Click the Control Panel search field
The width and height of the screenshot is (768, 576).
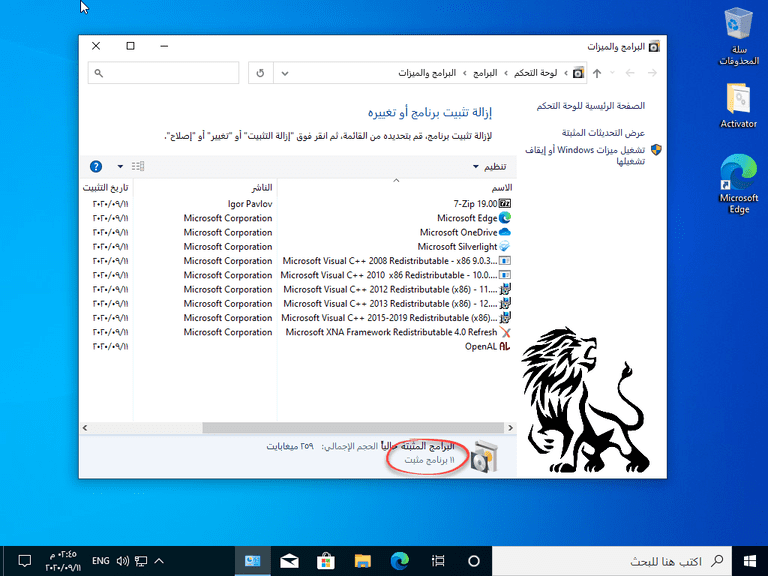tap(164, 73)
